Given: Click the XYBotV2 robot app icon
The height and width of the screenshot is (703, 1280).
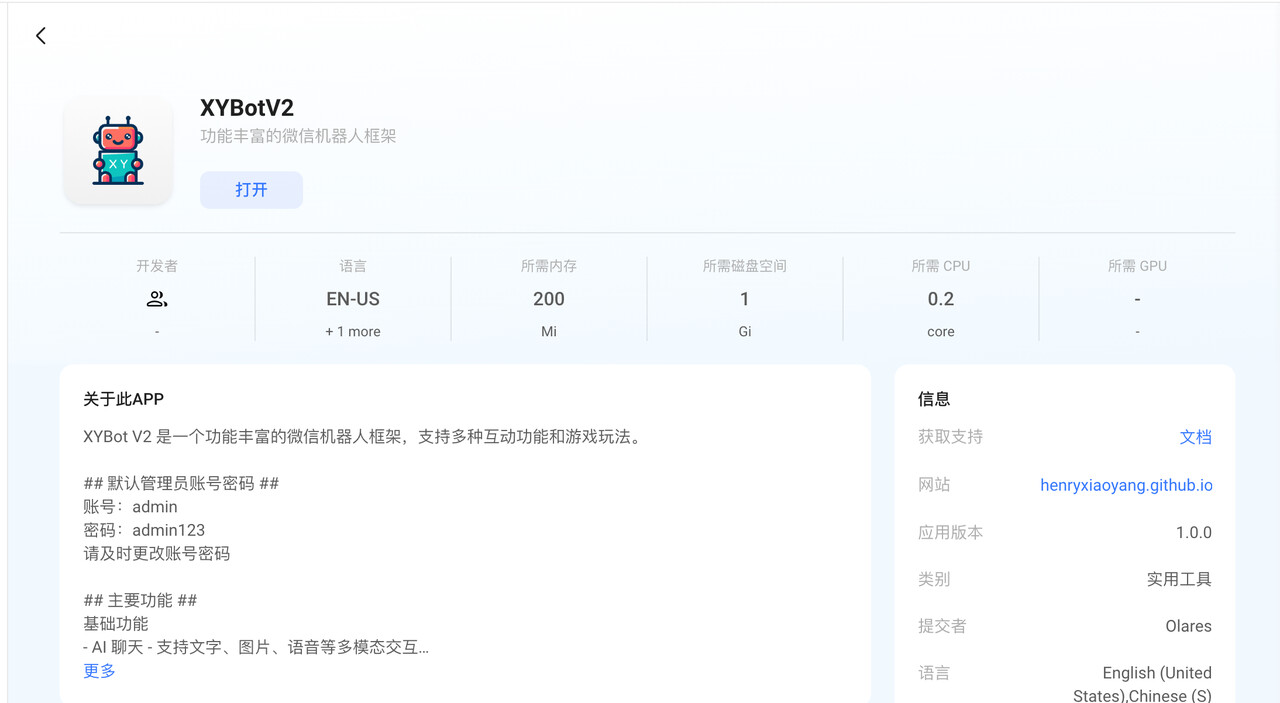Looking at the screenshot, I should [118, 151].
